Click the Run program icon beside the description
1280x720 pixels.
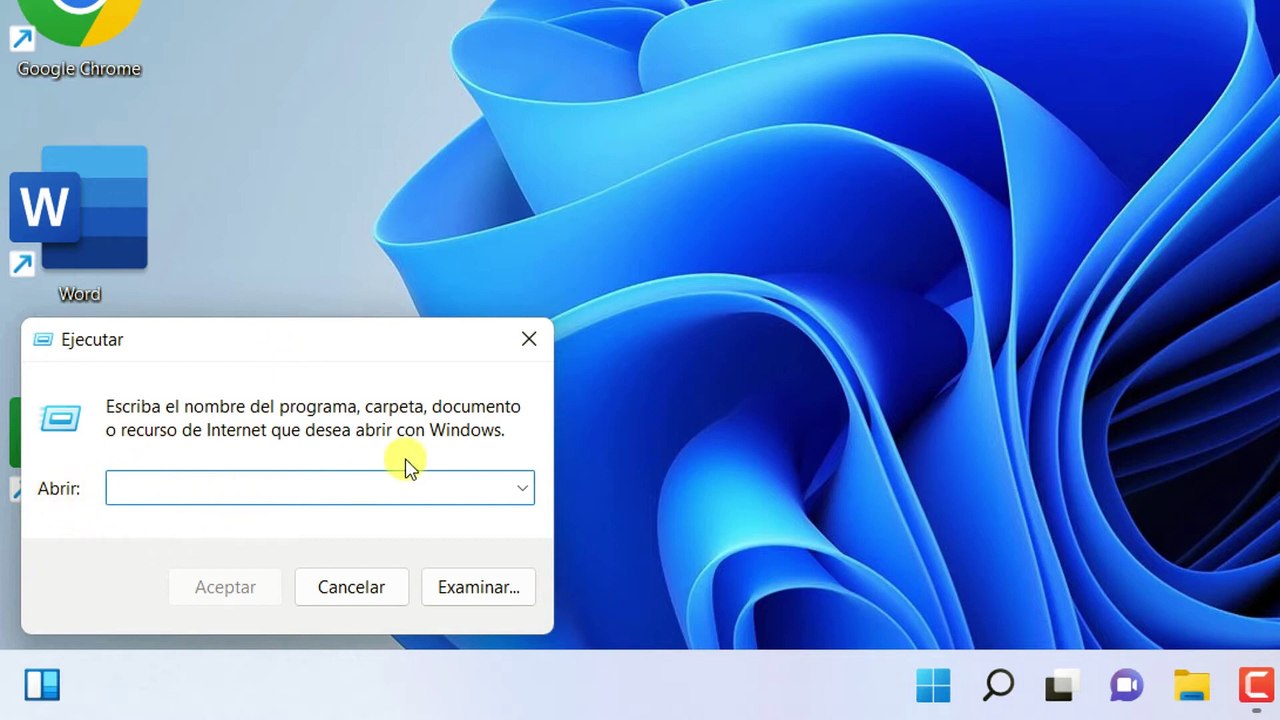(x=60, y=418)
